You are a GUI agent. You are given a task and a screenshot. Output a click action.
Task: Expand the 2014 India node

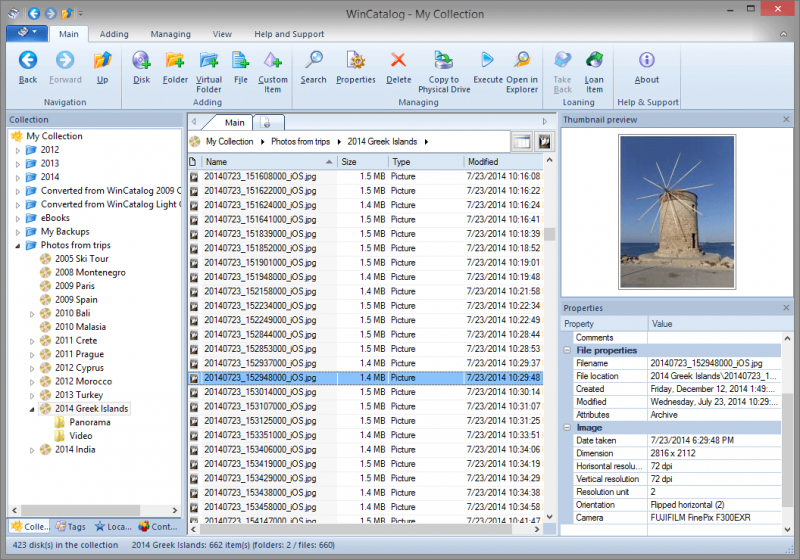(32, 450)
